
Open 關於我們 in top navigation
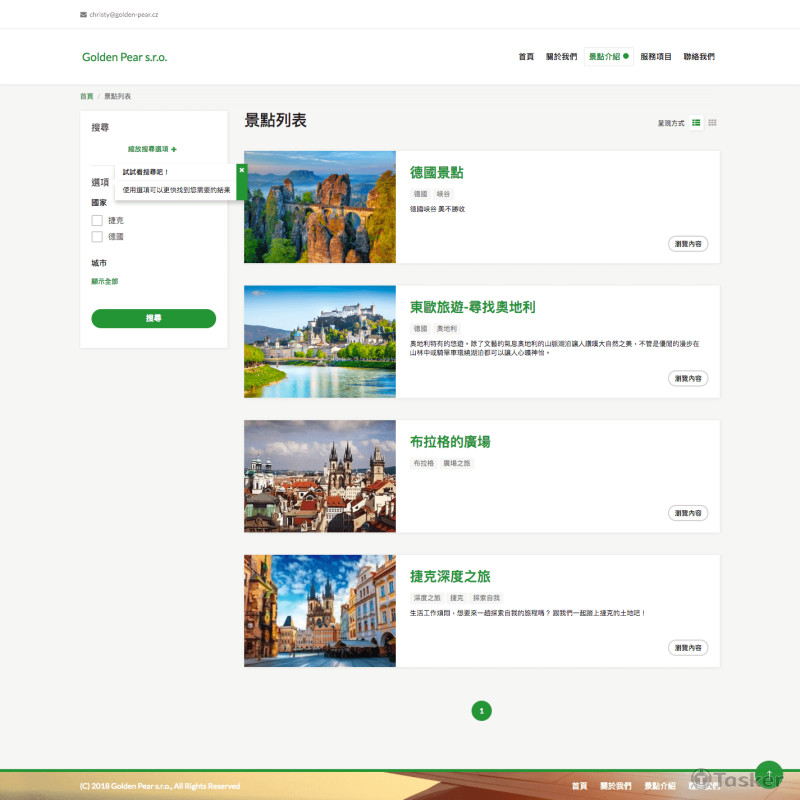561,57
